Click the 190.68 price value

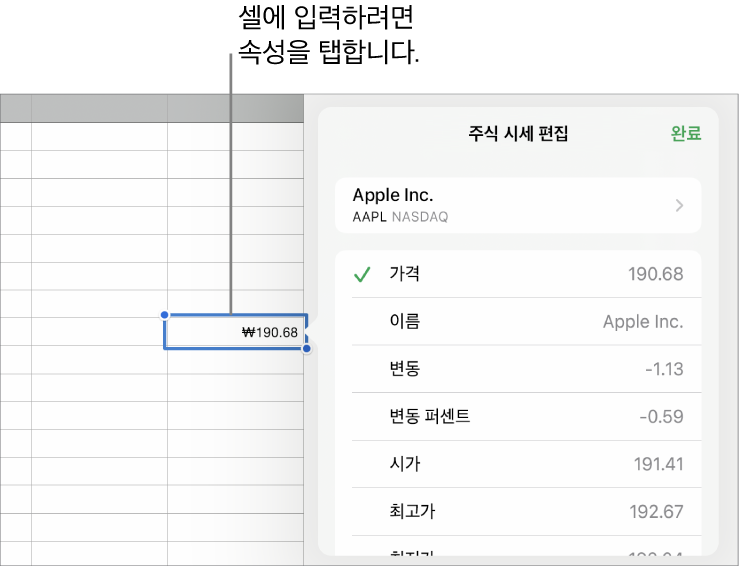(x=656, y=274)
